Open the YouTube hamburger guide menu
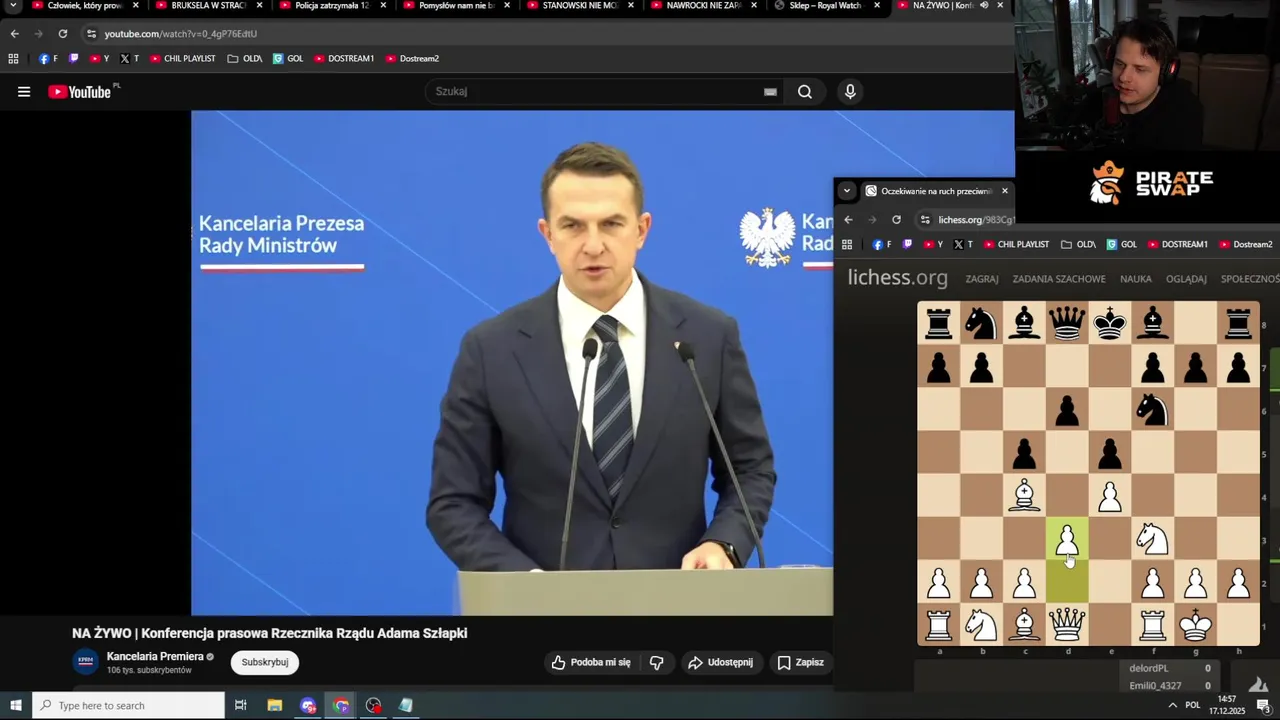The image size is (1280, 720). point(24,92)
